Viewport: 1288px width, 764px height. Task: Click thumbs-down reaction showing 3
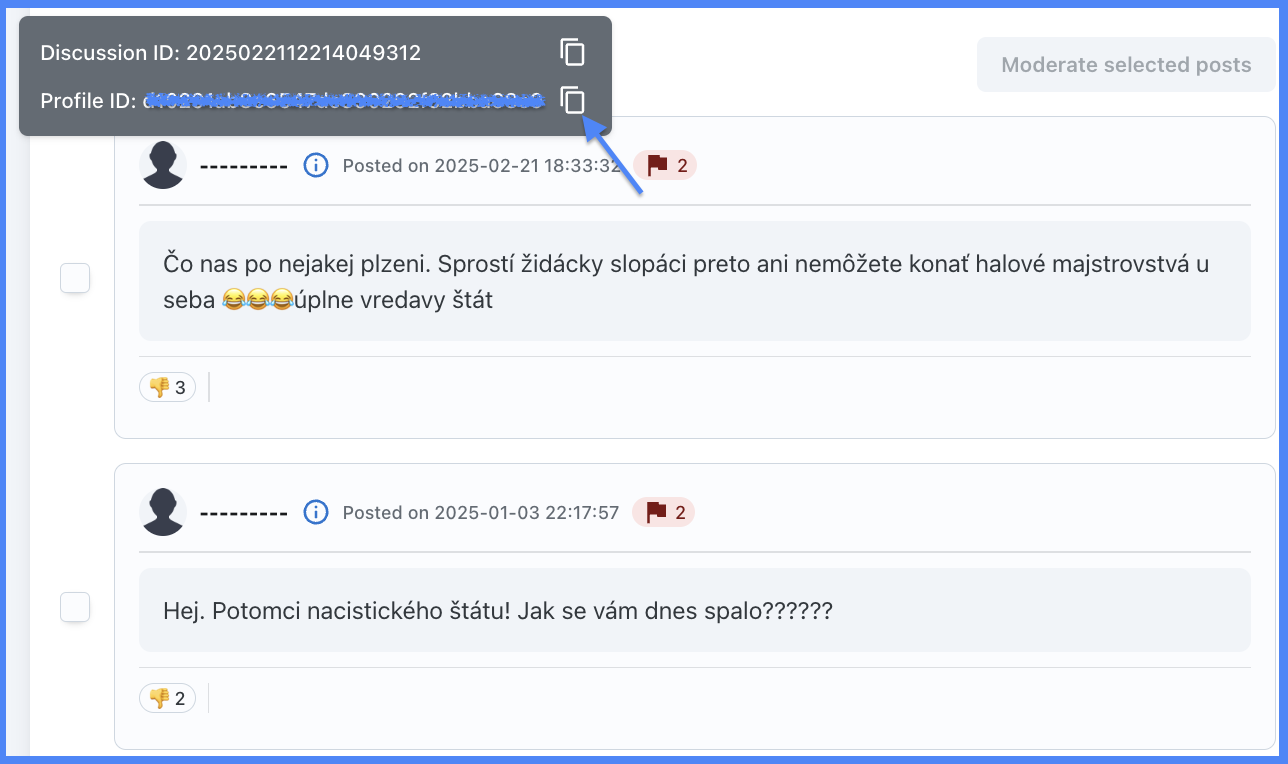(167, 387)
